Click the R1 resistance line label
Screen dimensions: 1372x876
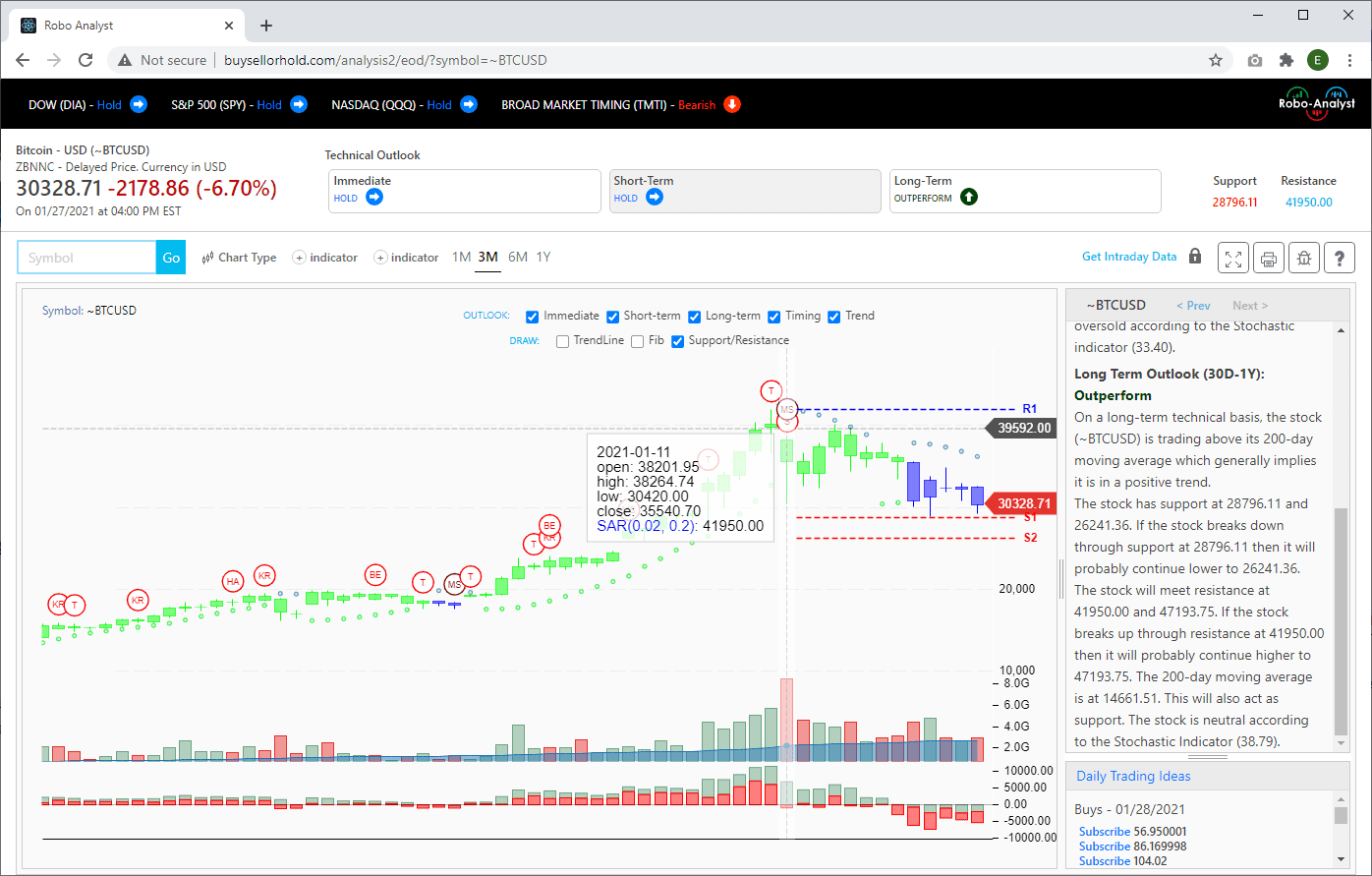point(1030,409)
